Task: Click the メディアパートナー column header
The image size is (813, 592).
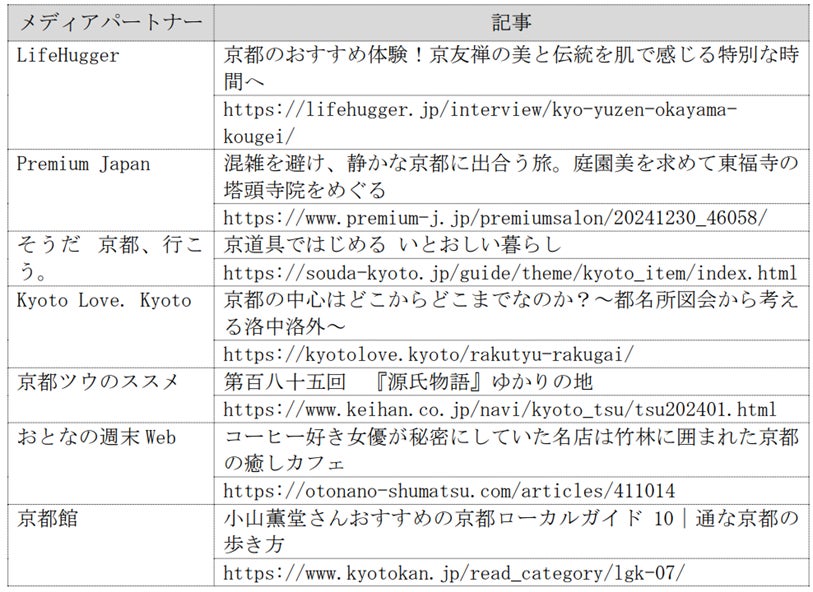Action: point(110,22)
